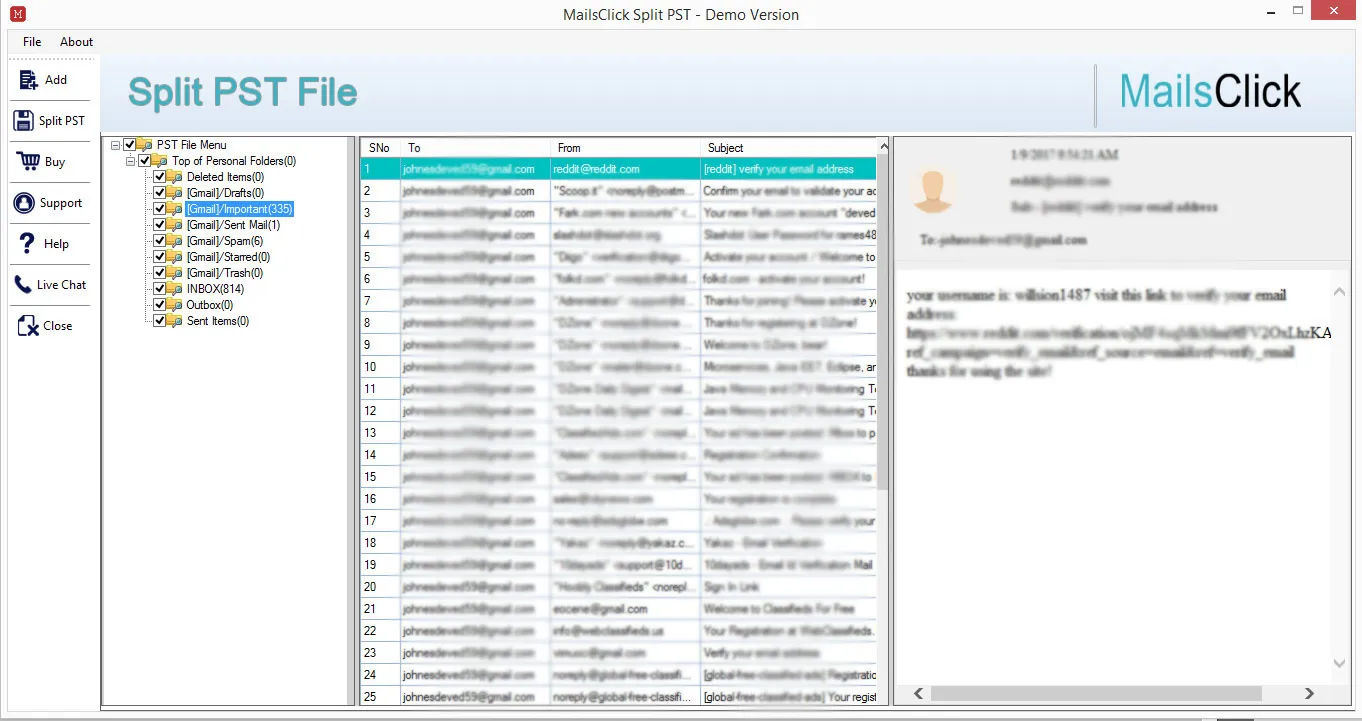
Task: Click the folder tree vertical scrollbar
Action: click(x=351, y=421)
